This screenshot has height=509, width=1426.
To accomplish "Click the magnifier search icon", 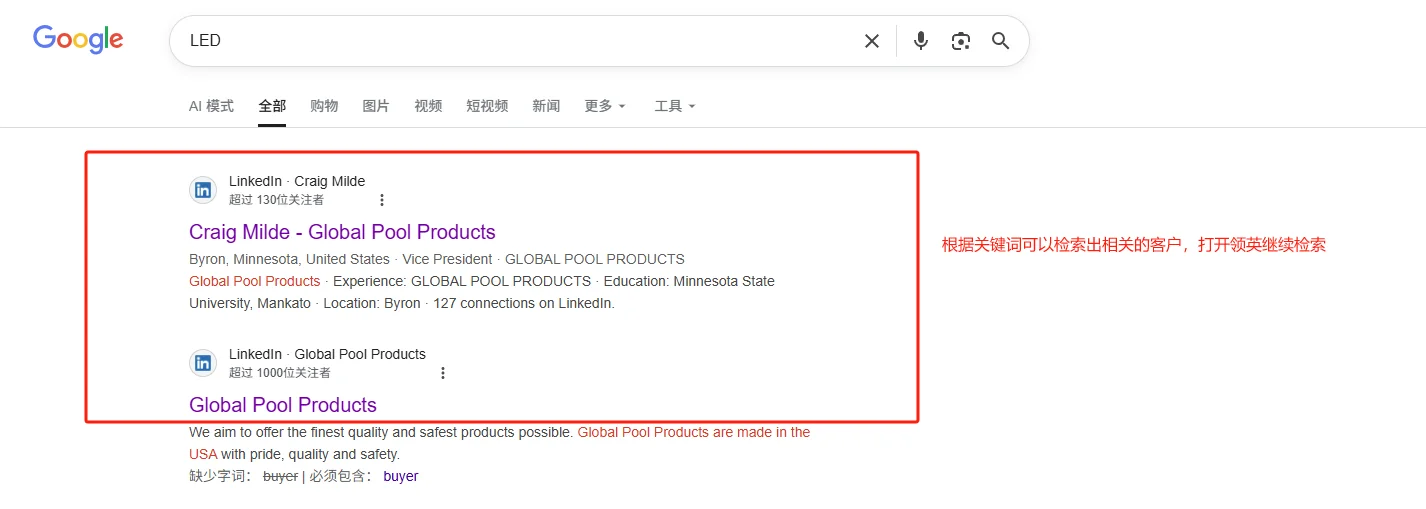I will [1001, 41].
